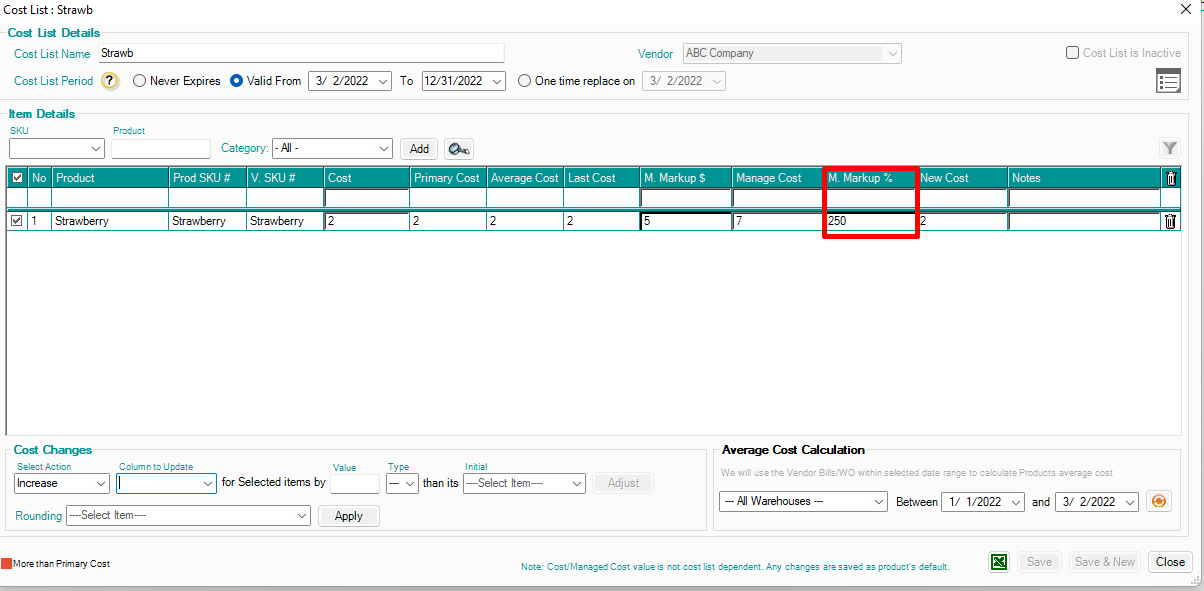Select the One time replace on option
Image resolution: width=1204 pixels, height=591 pixels.
pyautogui.click(x=524, y=81)
